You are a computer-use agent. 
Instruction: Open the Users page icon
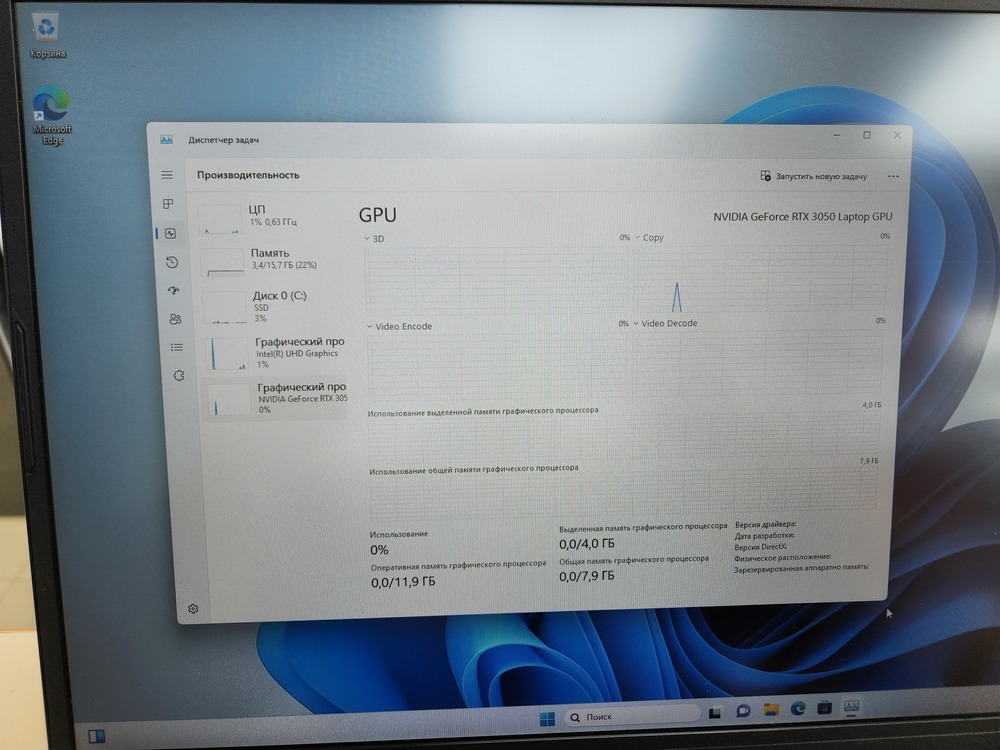175,319
